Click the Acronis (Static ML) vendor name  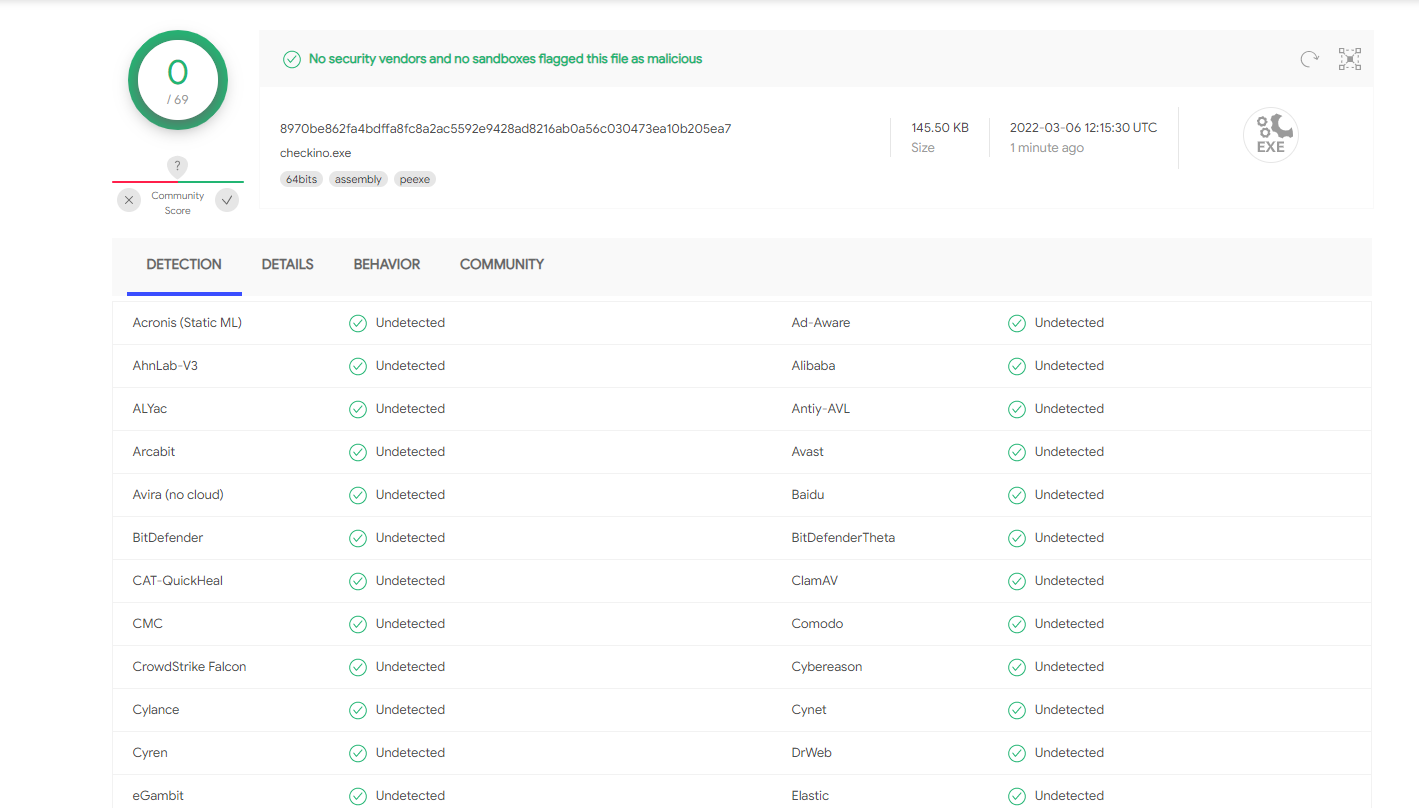tap(187, 323)
